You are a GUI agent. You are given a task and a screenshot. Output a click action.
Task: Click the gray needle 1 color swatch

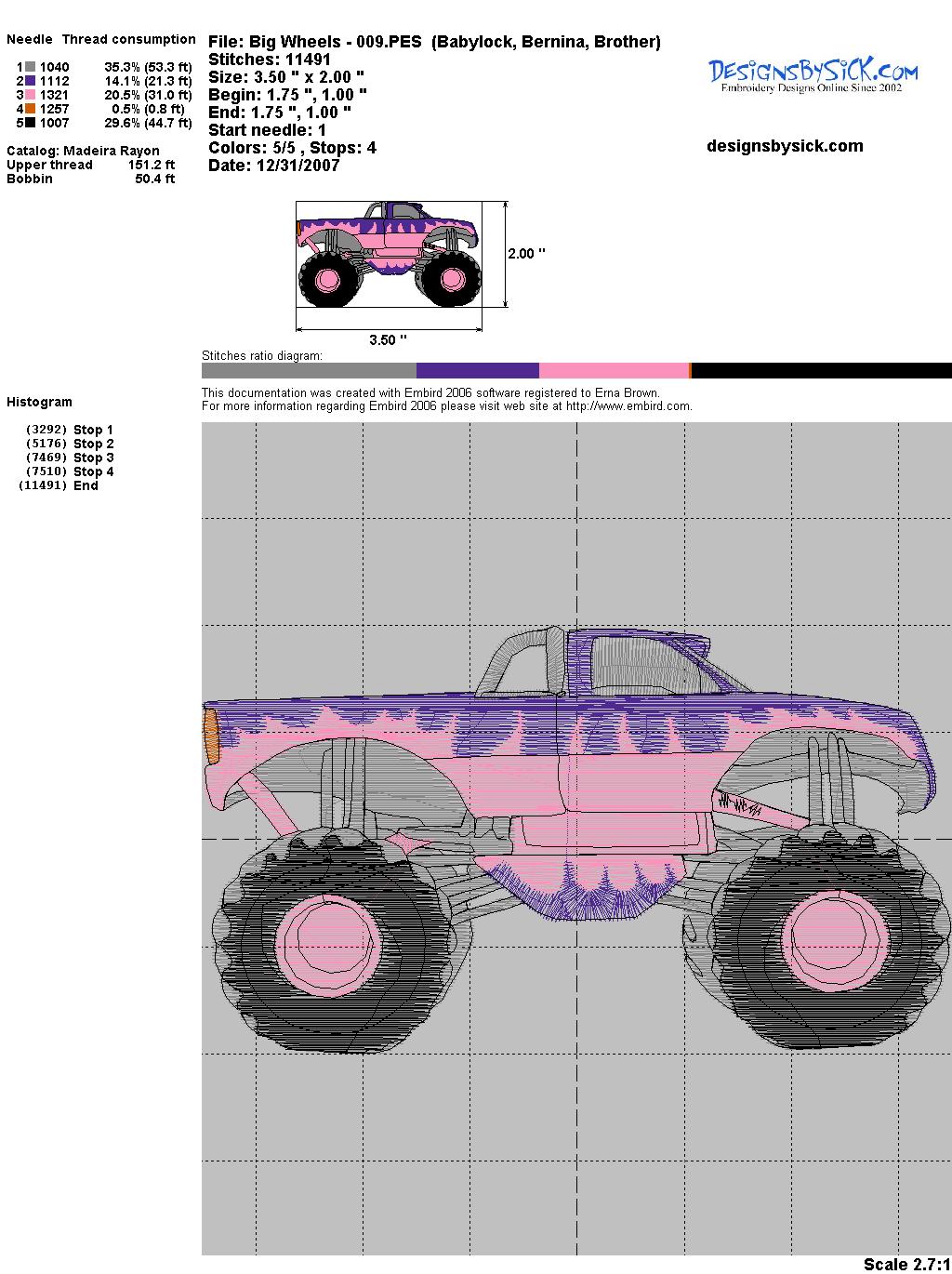coord(31,67)
